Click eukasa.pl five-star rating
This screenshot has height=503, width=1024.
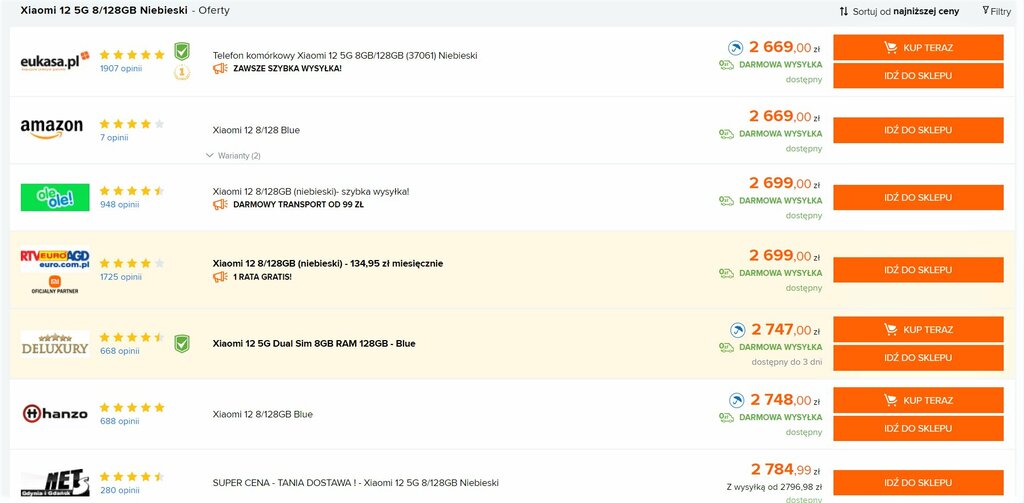coord(132,55)
